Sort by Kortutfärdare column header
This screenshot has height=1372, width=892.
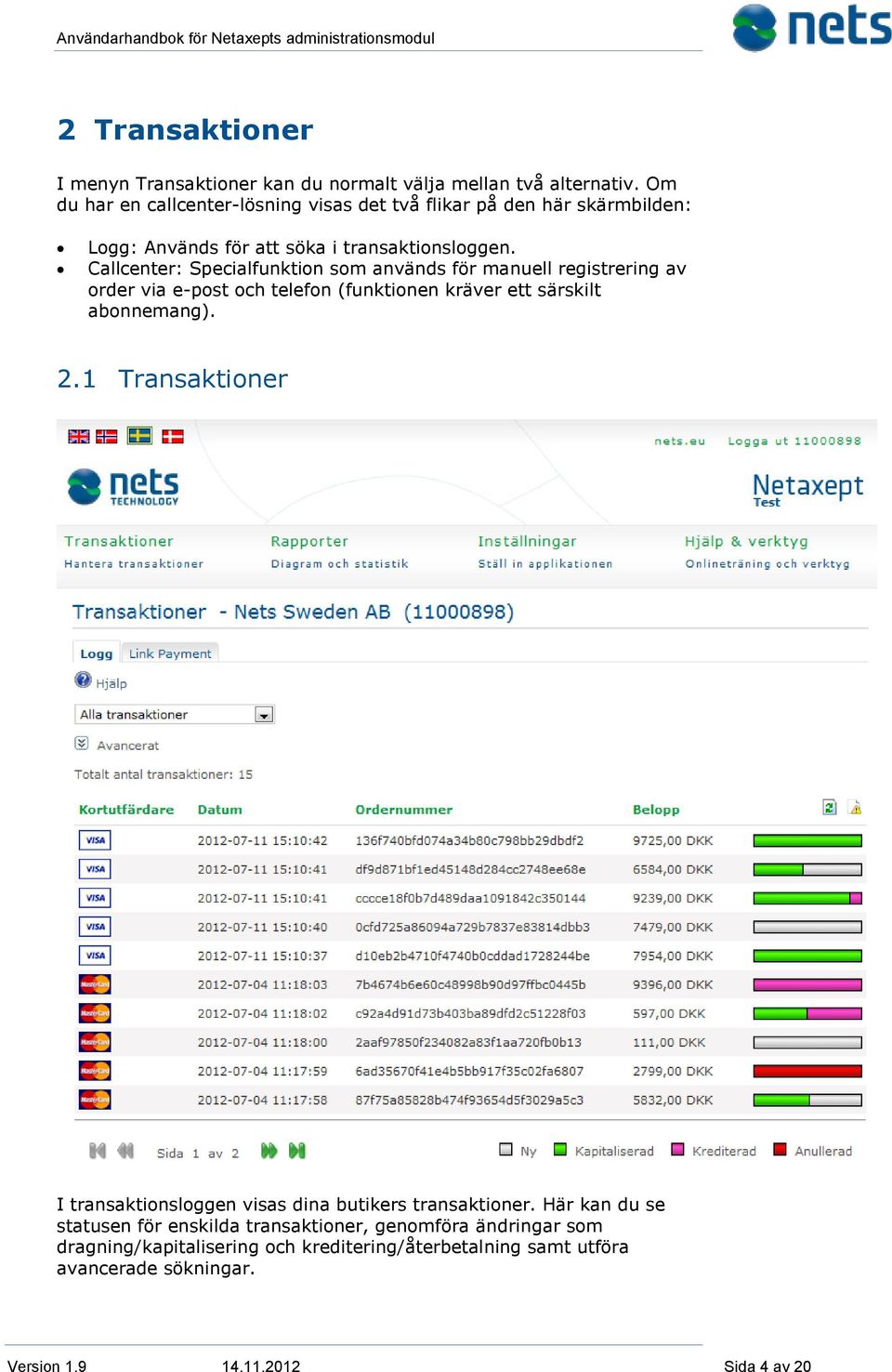[126, 810]
